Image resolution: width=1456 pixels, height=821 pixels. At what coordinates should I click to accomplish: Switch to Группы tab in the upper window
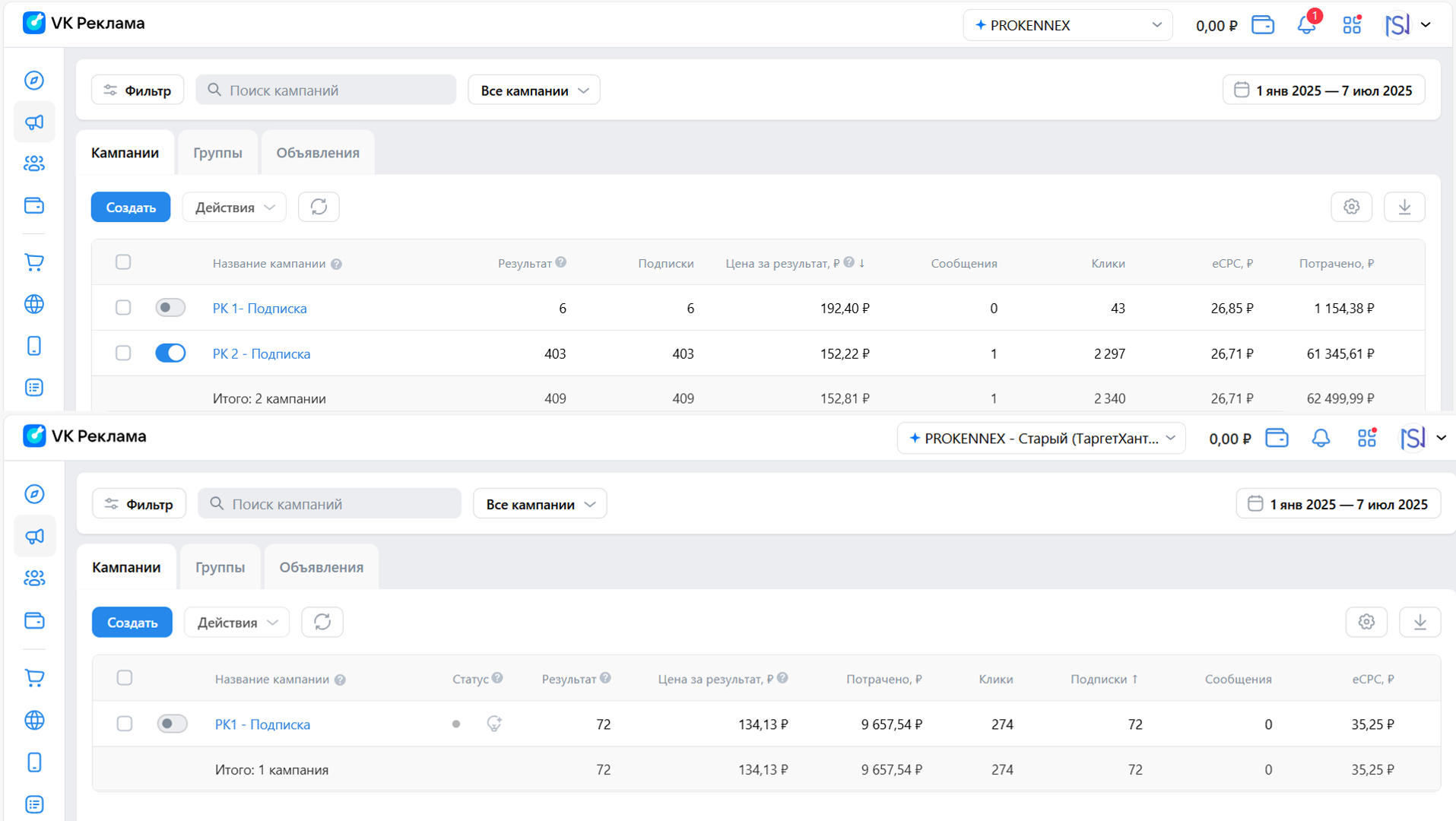click(x=217, y=153)
